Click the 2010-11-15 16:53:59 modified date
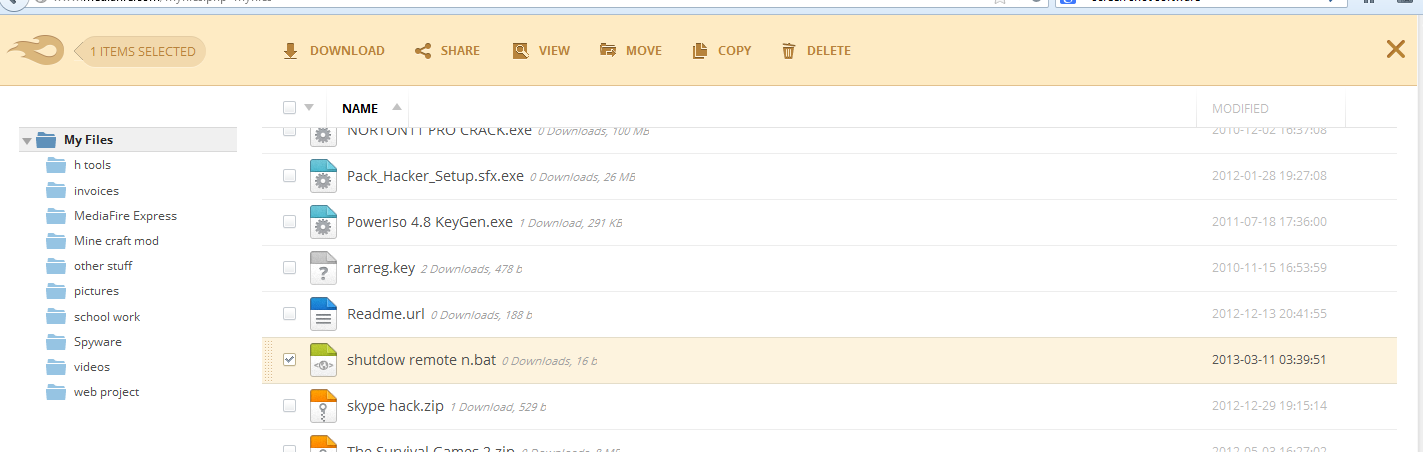Image resolution: width=1423 pixels, height=452 pixels. click(x=1269, y=268)
